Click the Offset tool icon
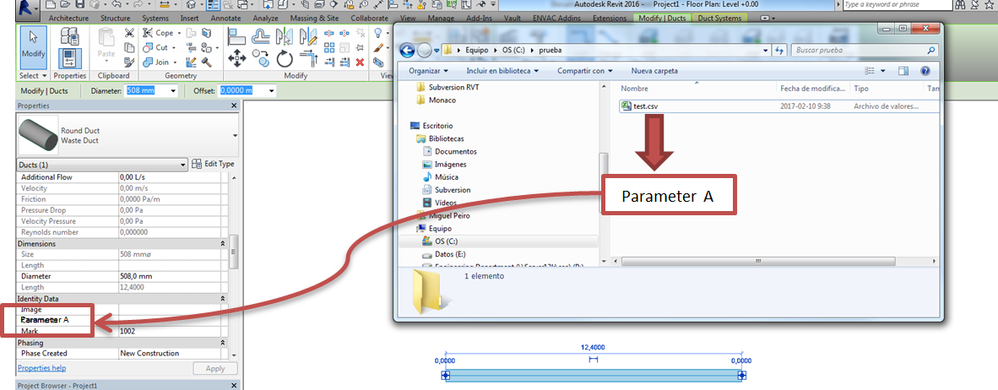 (x=260, y=34)
